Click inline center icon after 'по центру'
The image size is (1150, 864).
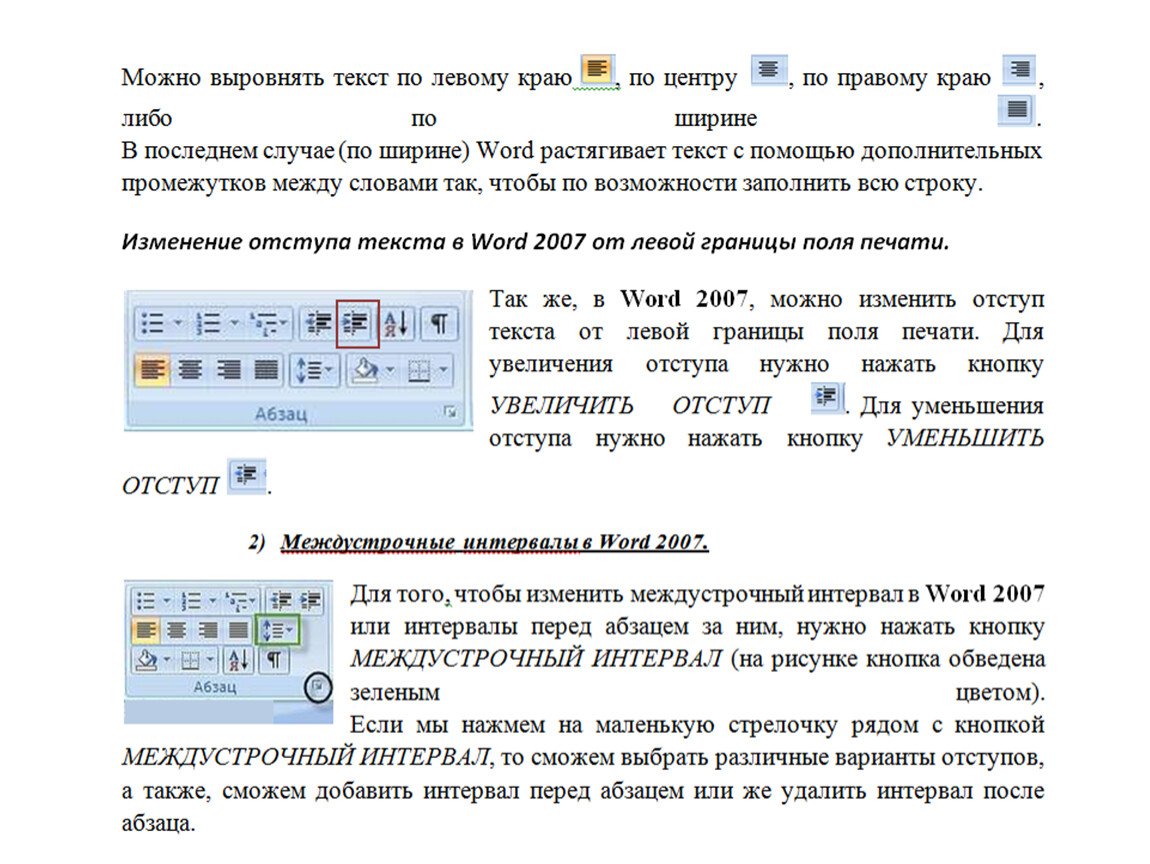coord(769,70)
